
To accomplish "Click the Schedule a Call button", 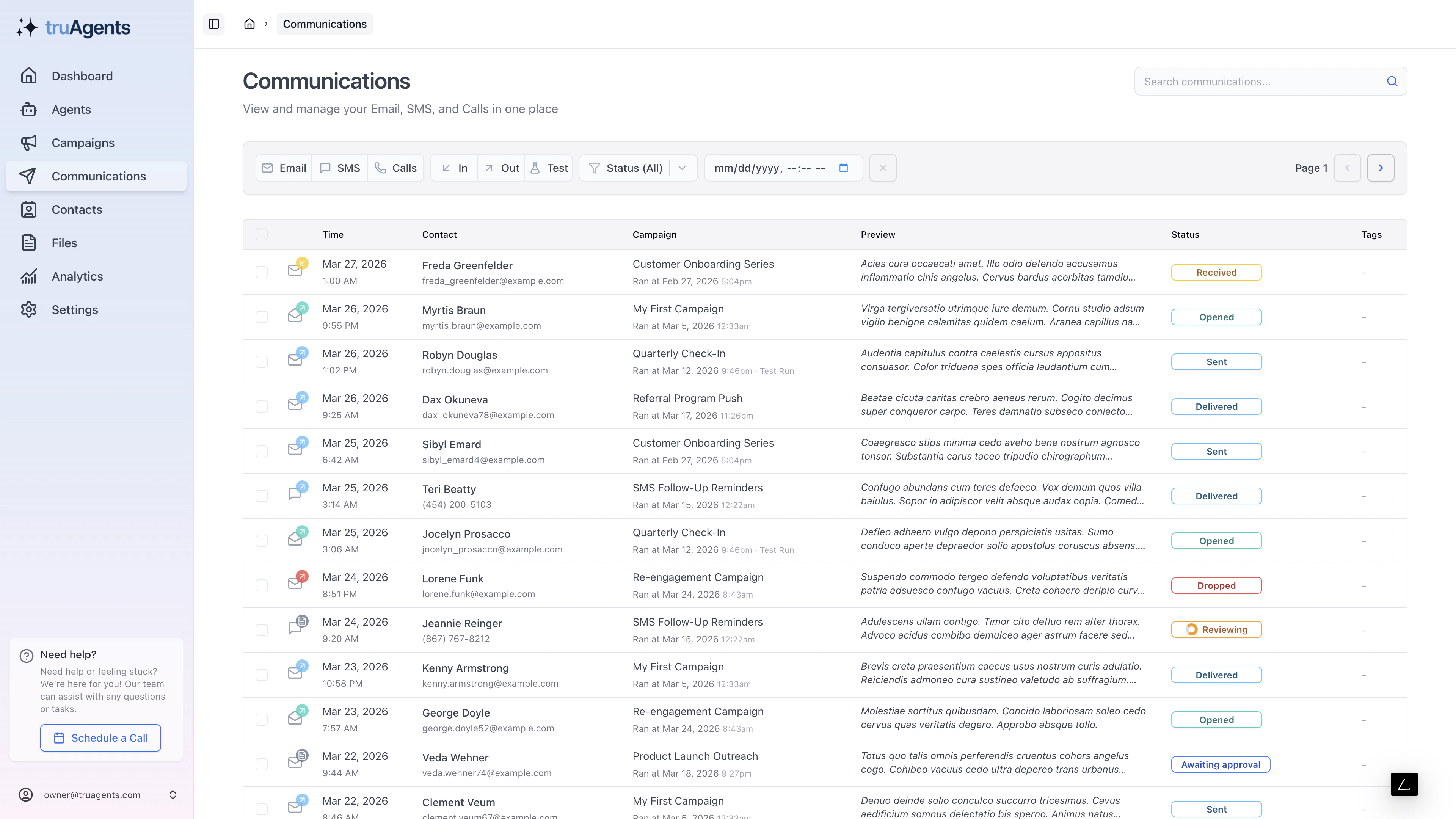I will (x=100, y=737).
